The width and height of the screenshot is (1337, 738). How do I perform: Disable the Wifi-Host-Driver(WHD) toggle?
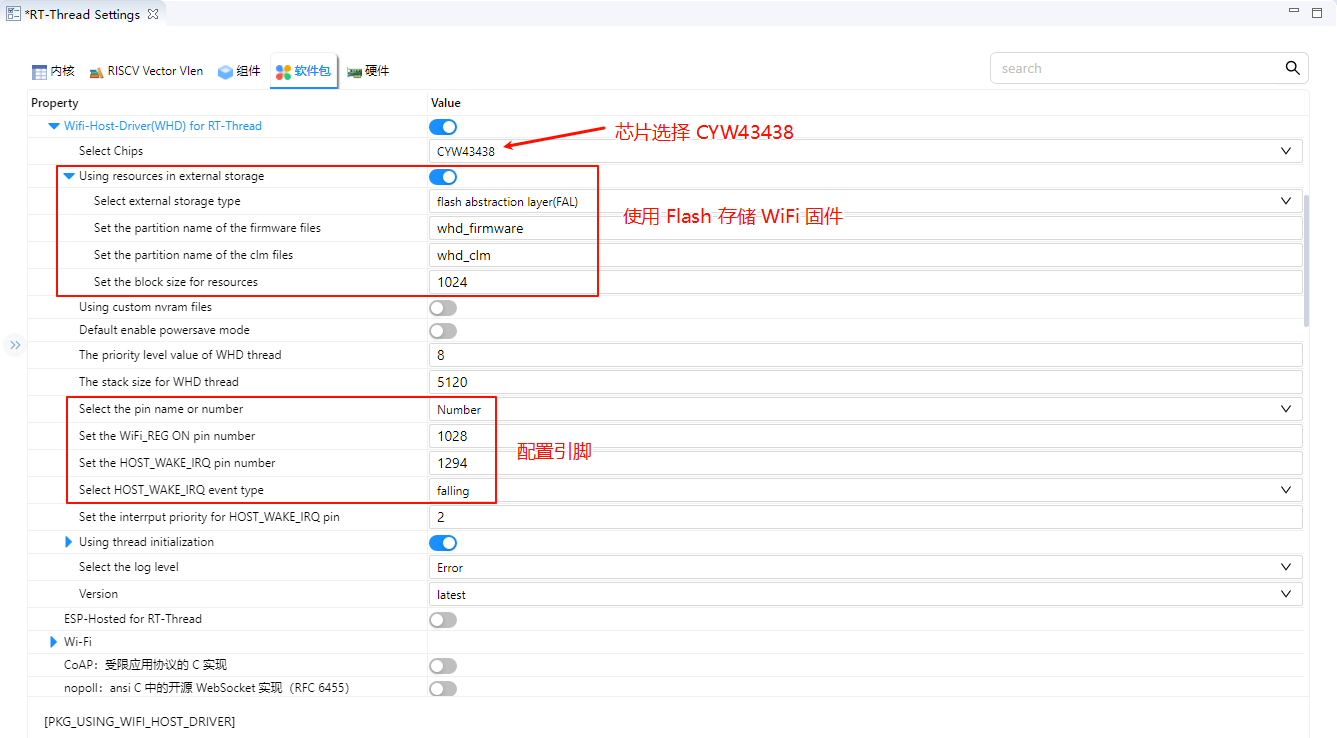(443, 127)
